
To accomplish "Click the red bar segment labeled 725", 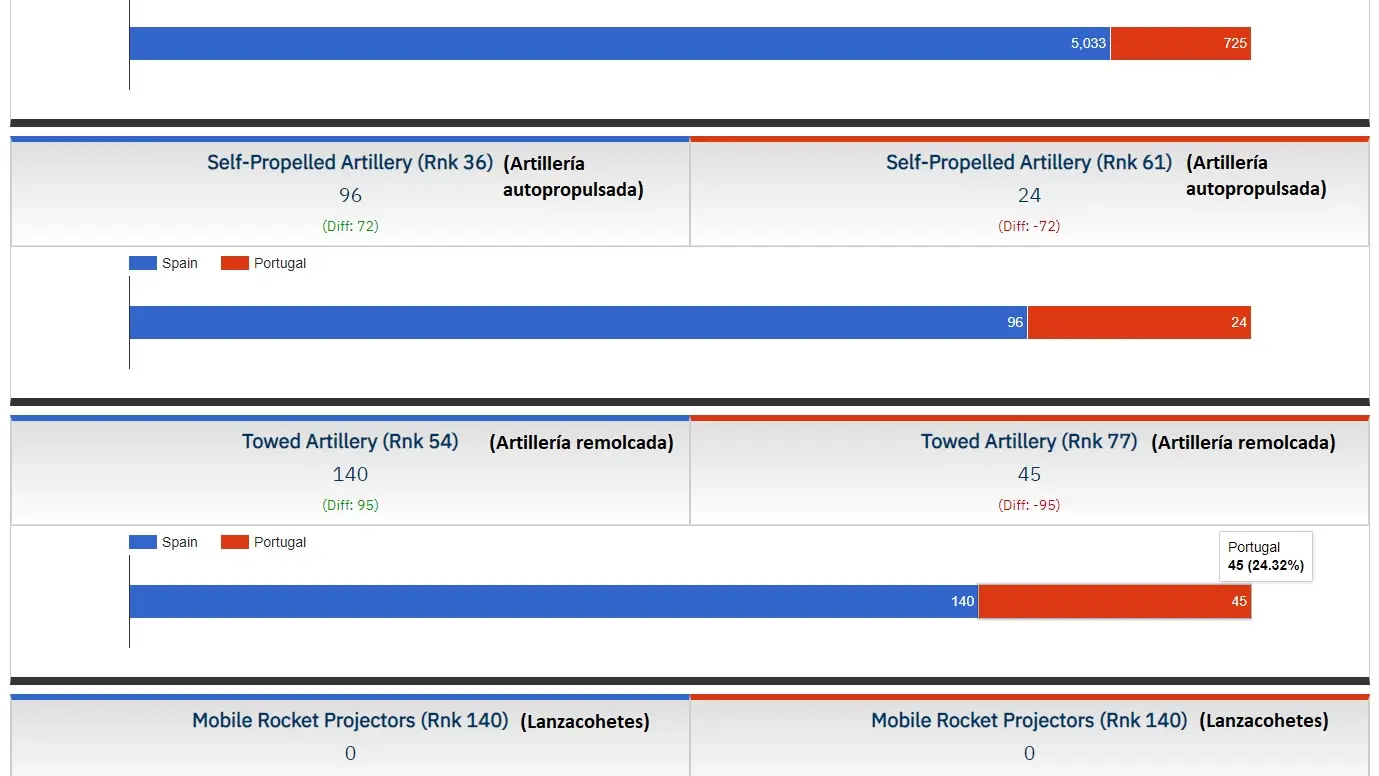I will [x=1180, y=44].
